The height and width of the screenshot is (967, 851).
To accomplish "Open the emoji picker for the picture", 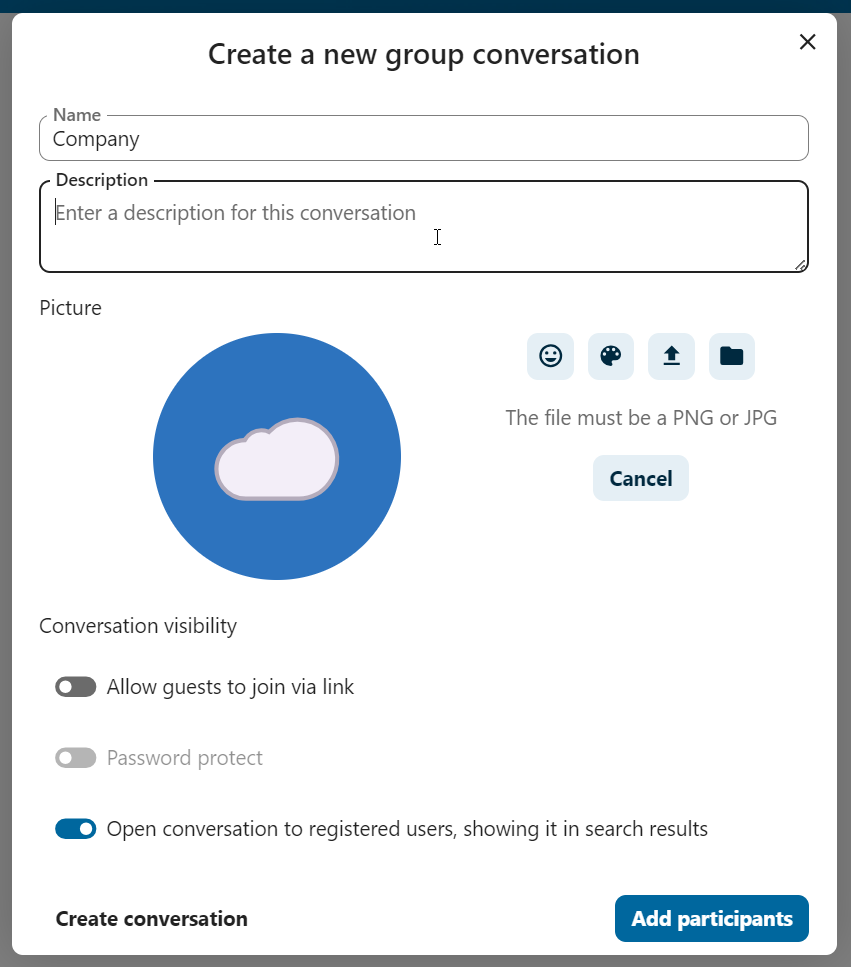I will pos(550,356).
